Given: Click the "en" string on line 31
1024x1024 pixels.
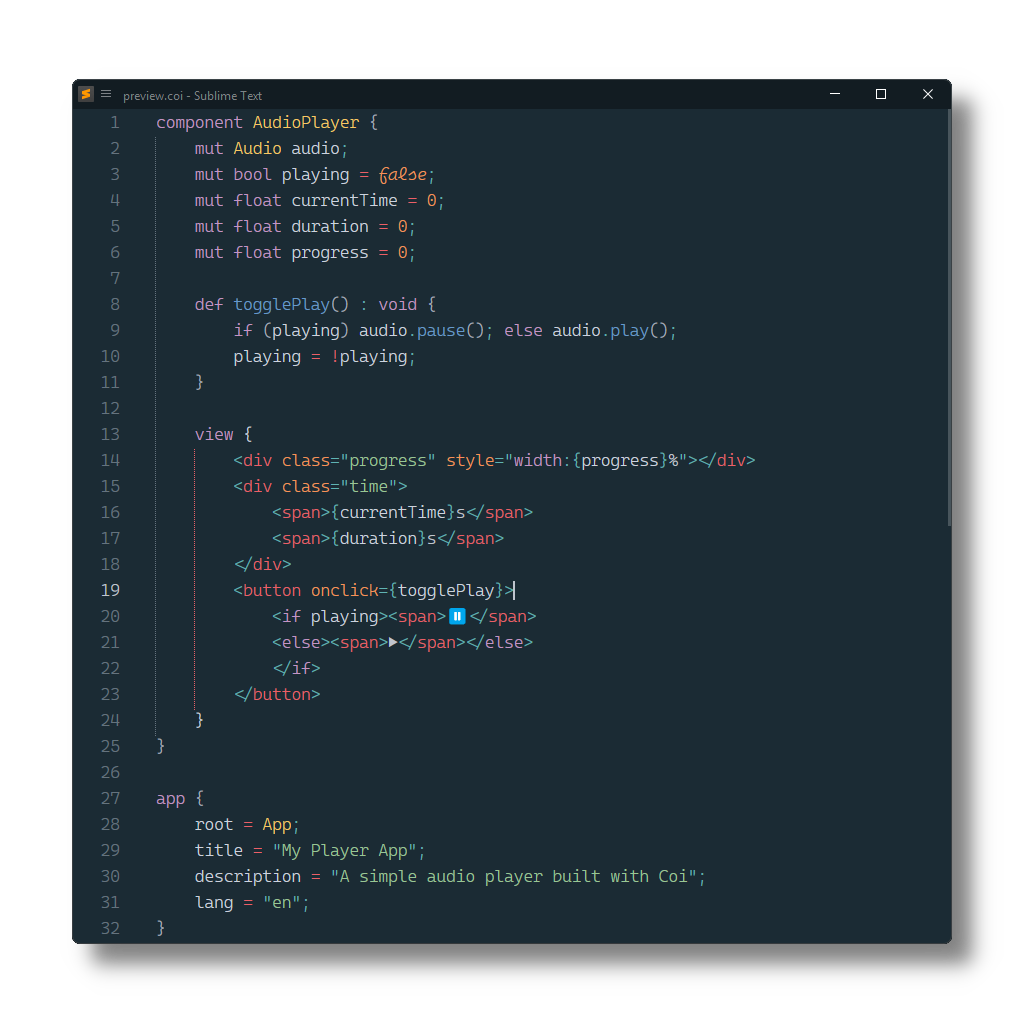Looking at the screenshot, I should pyautogui.click(x=281, y=903).
